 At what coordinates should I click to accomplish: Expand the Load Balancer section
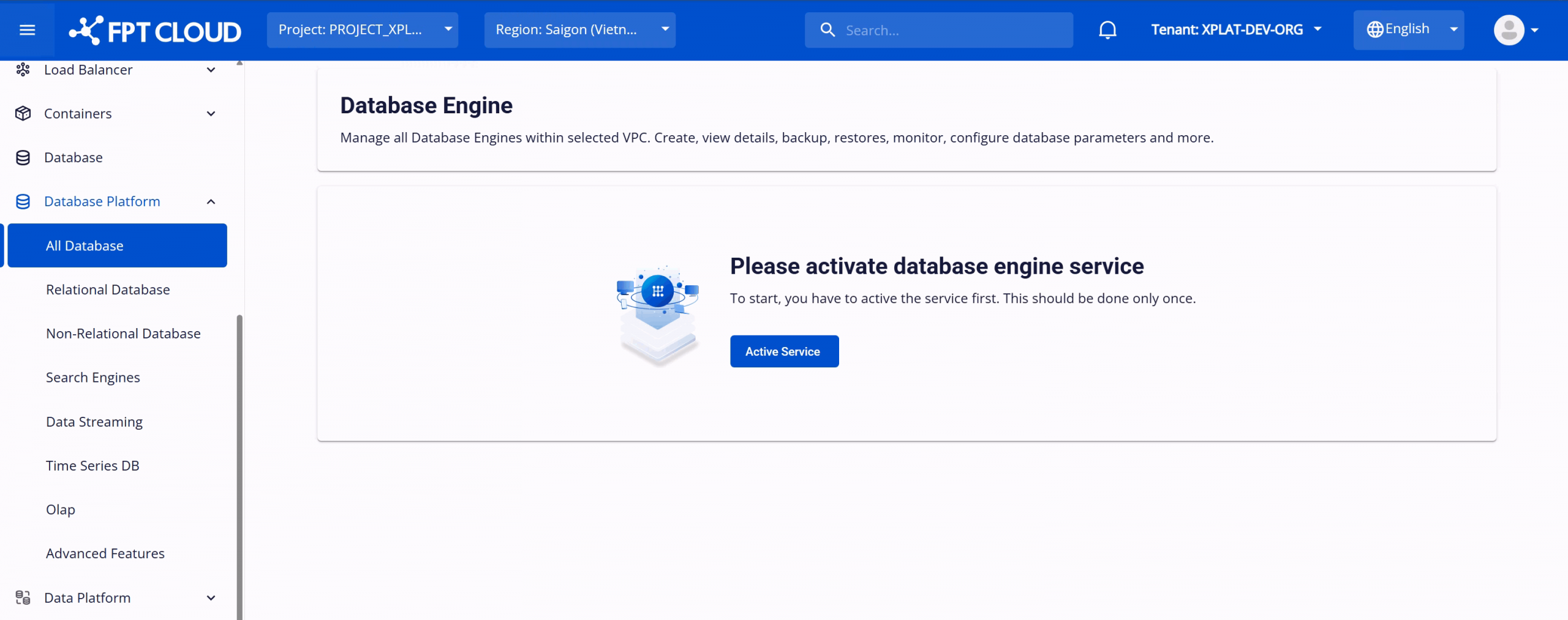click(x=211, y=70)
